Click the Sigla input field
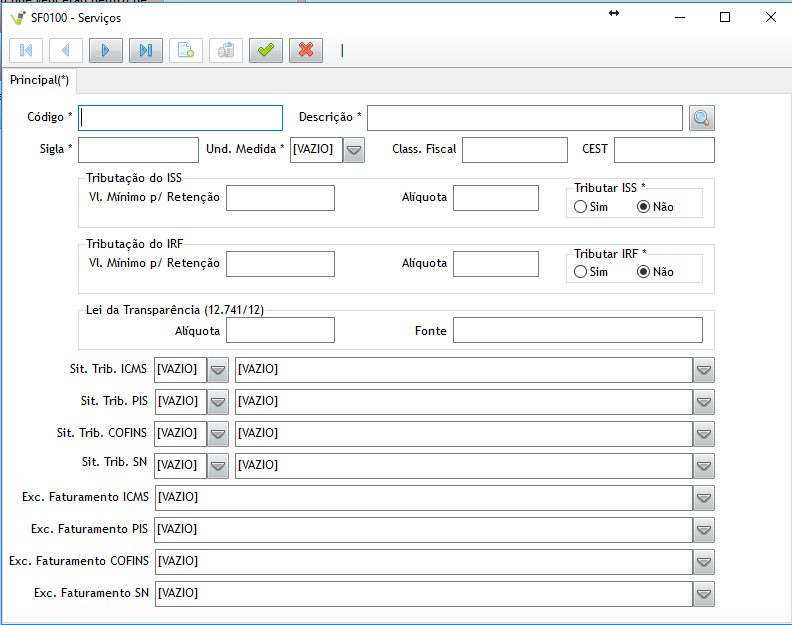The width and height of the screenshot is (792, 625). click(x=138, y=150)
